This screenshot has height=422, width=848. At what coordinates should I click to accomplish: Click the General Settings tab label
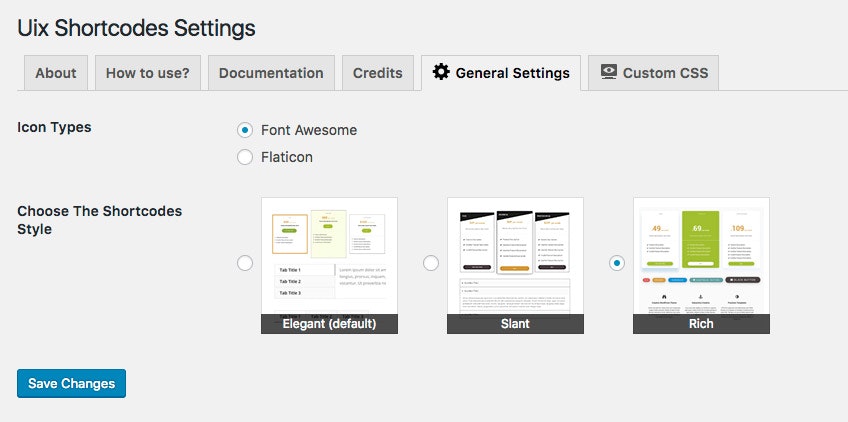click(x=512, y=73)
